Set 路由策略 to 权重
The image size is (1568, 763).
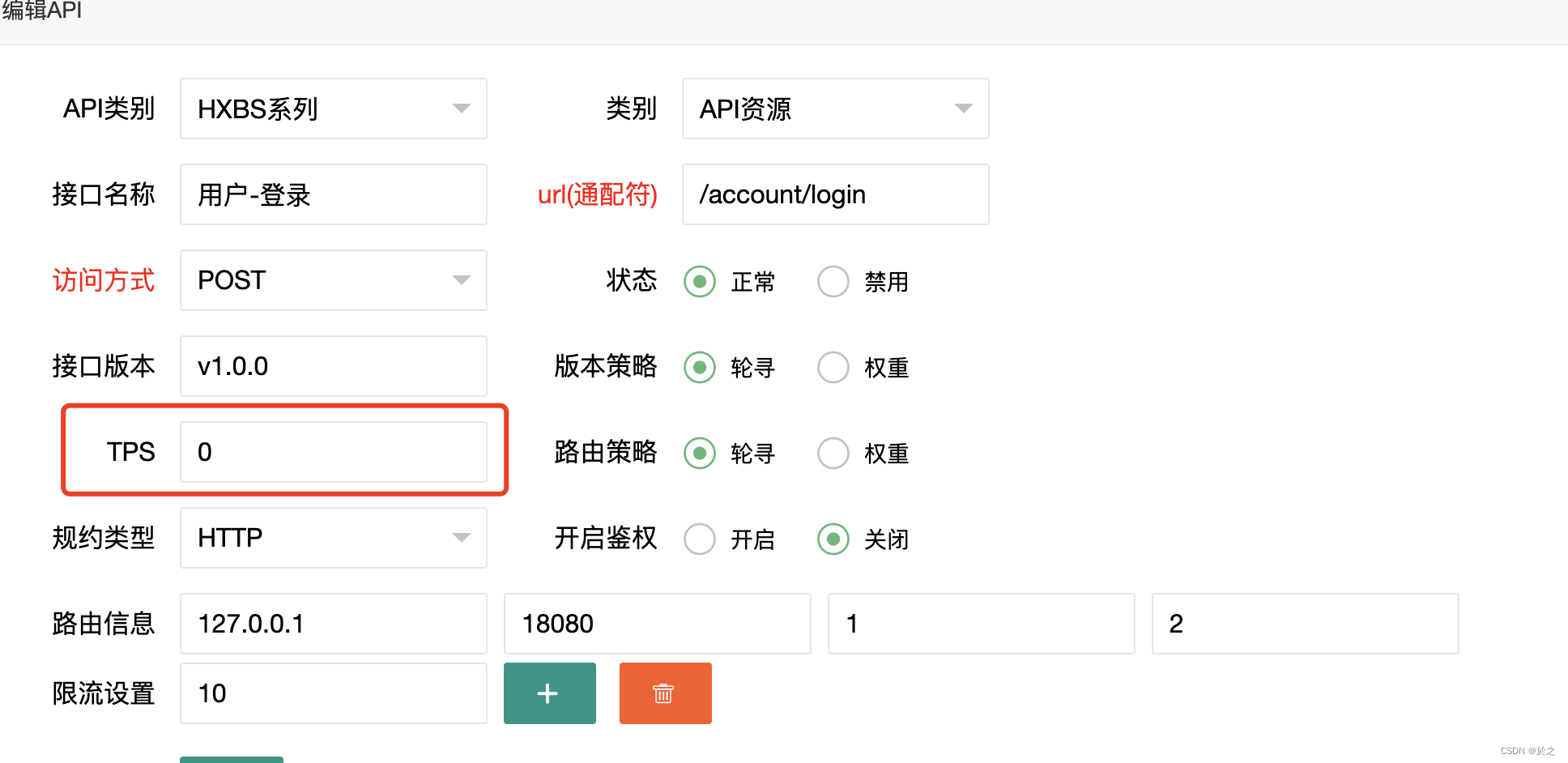coord(833,454)
